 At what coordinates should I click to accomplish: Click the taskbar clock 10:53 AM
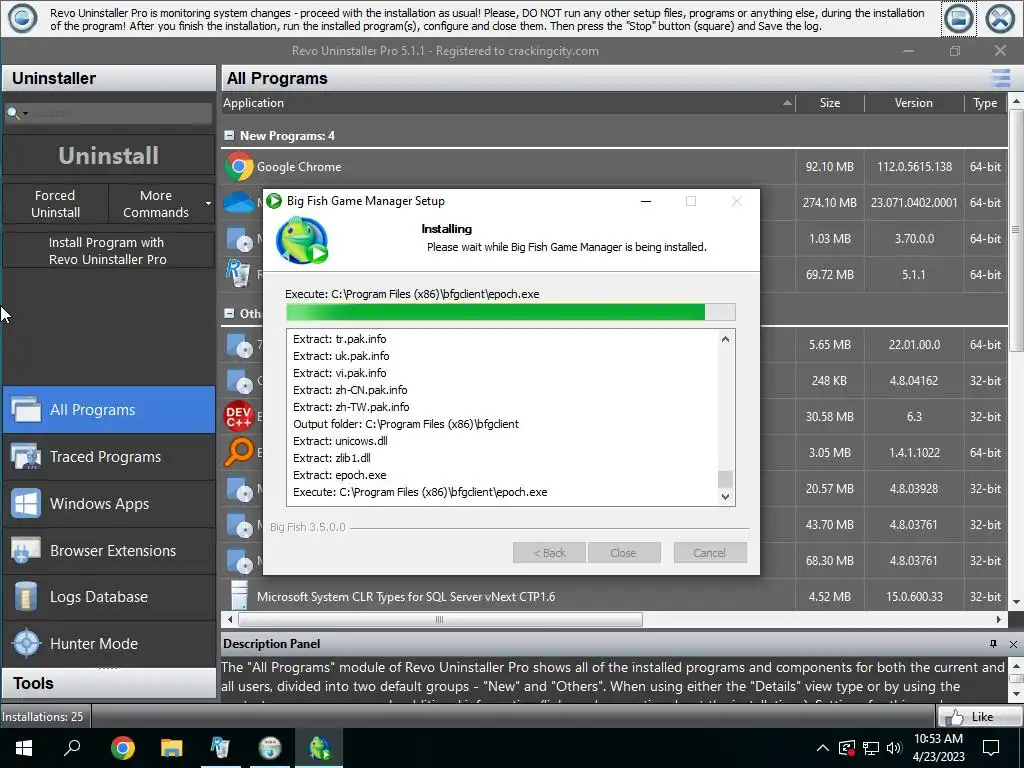pyautogui.click(x=938, y=739)
